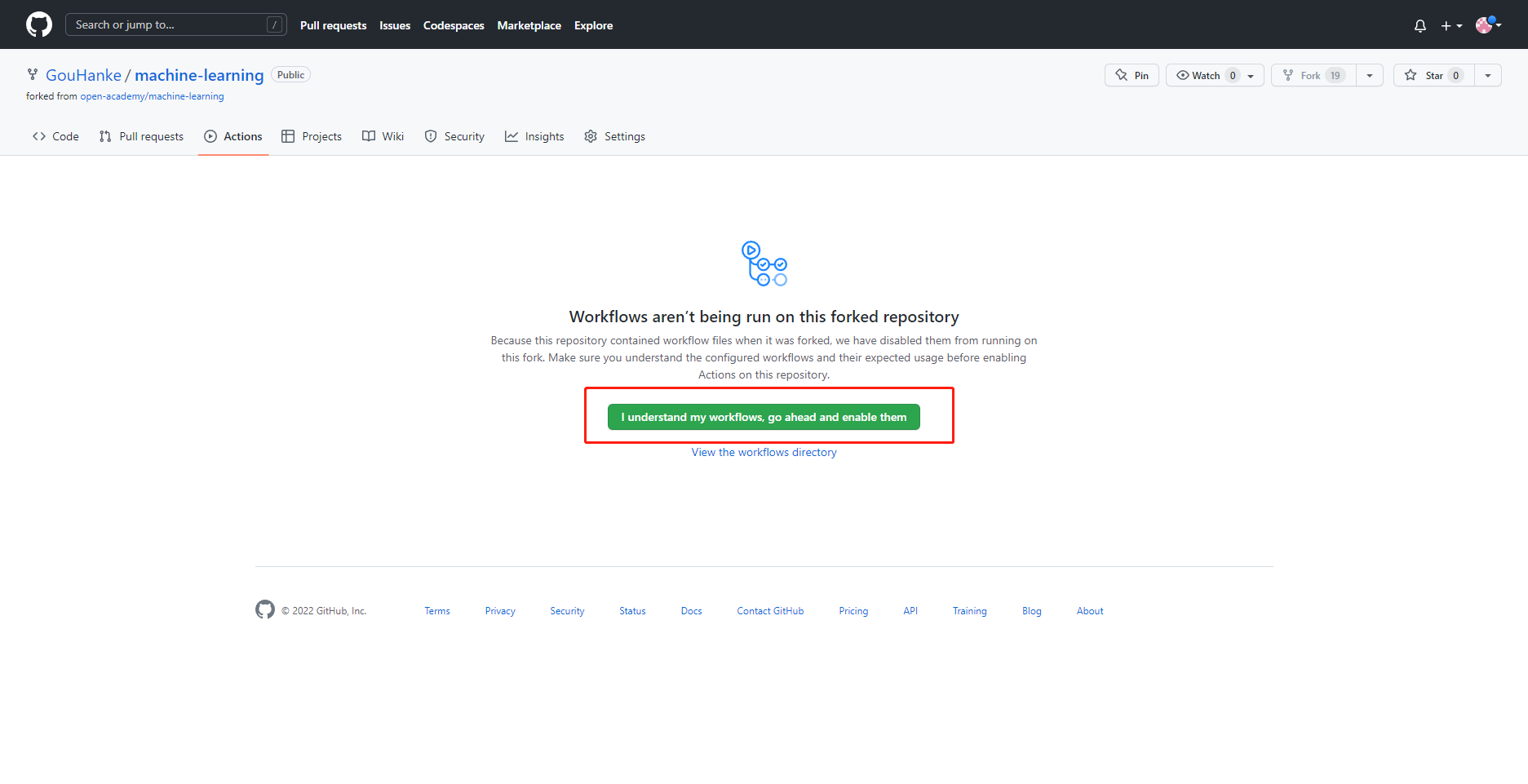Open the Pricing footer link
This screenshot has width=1528, height=784.
coord(853,611)
